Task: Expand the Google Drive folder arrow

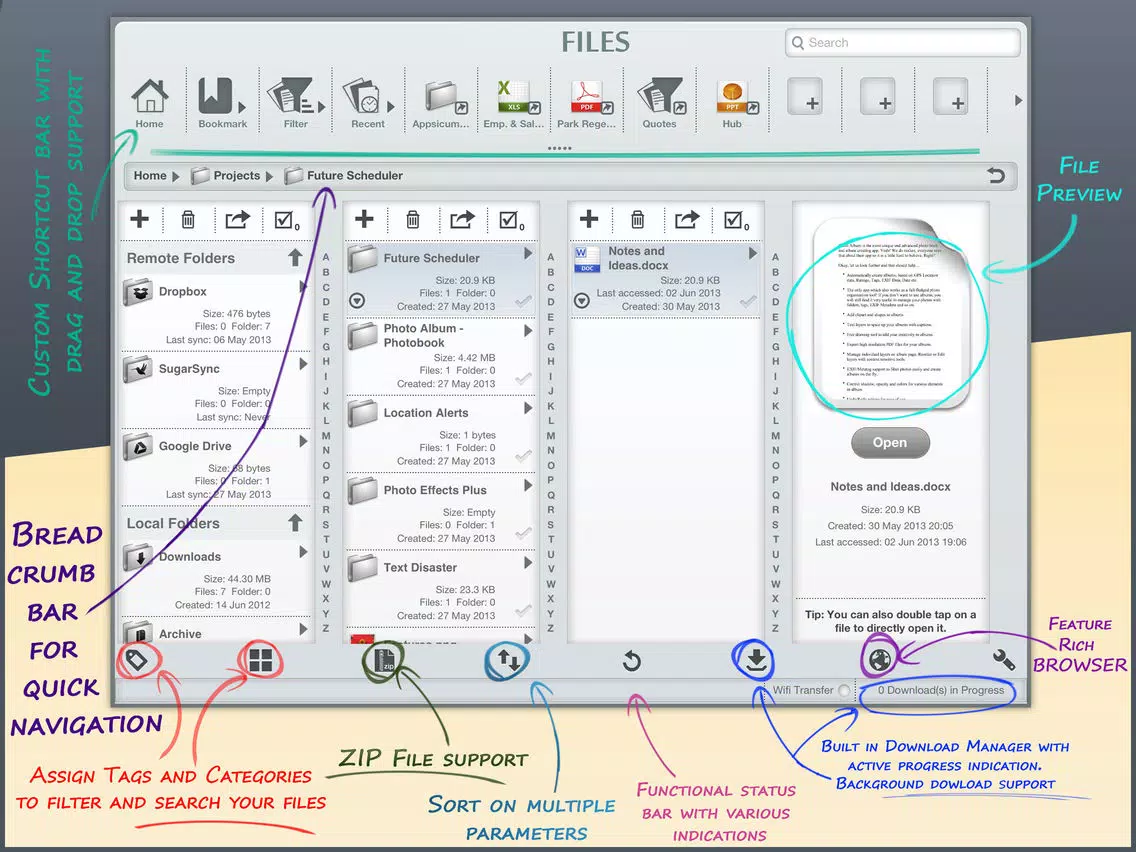Action: point(303,441)
